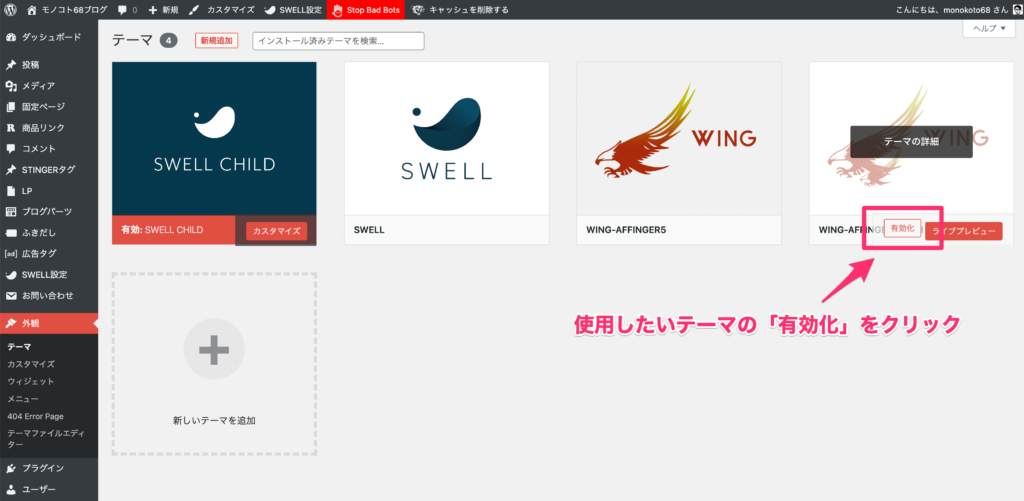
Task: Click the WordPress logo icon in admin bar
Action: 10,9
